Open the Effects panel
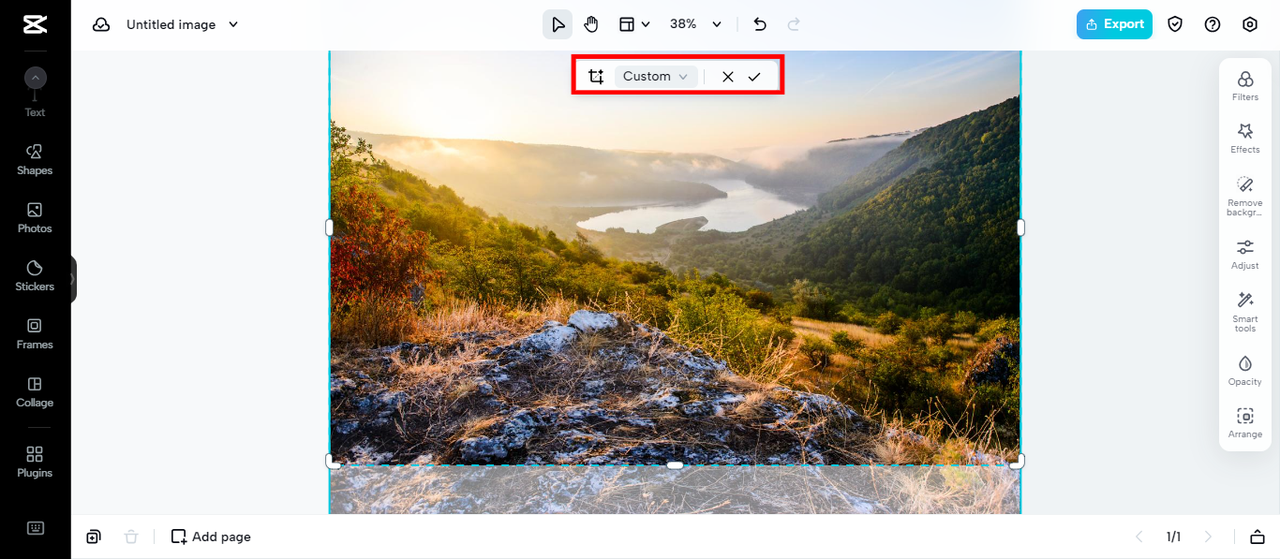The width and height of the screenshot is (1280, 559). 1245,138
